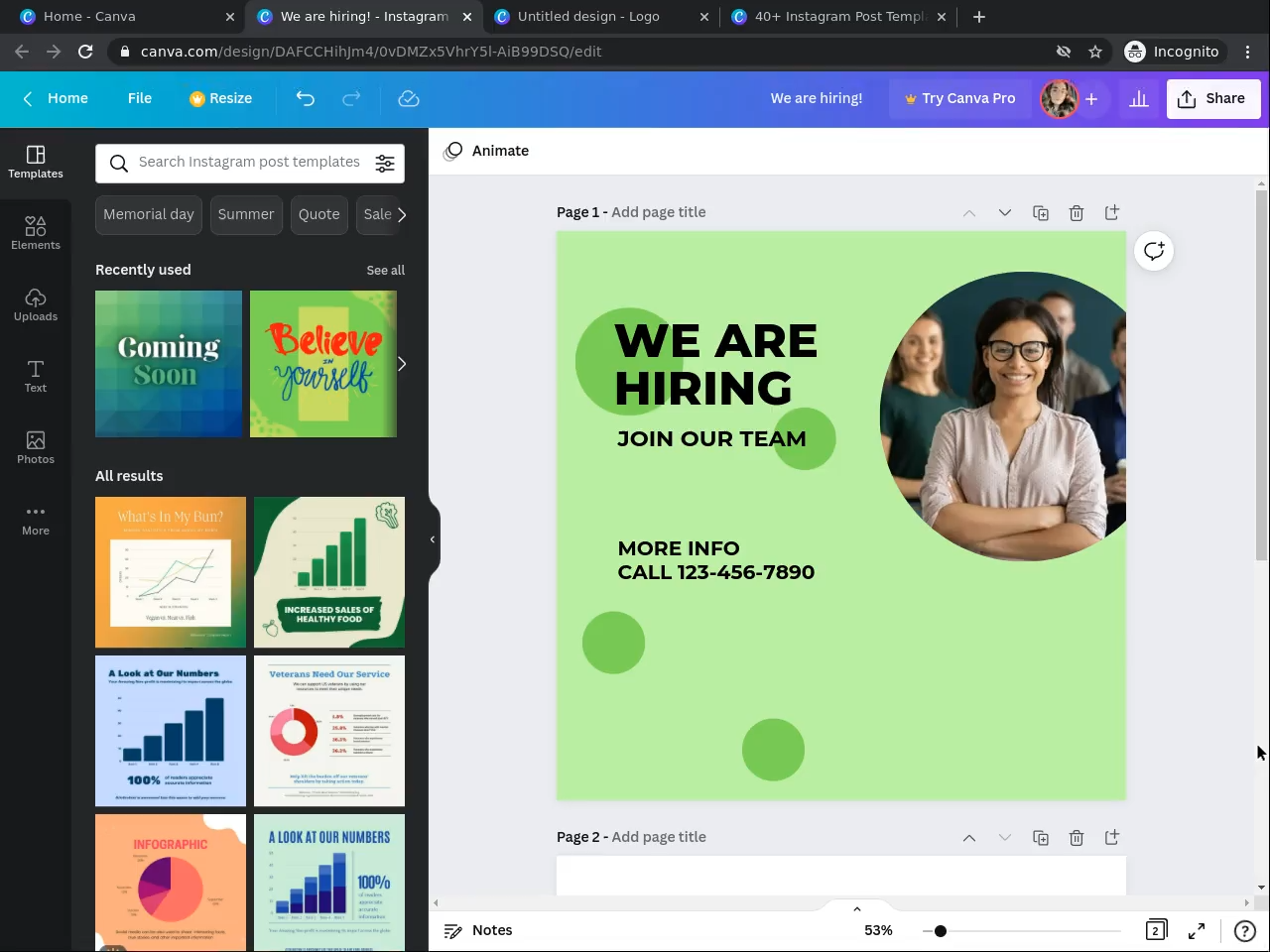Open a new browser tab
This screenshot has height=952, width=1270.
979,17
